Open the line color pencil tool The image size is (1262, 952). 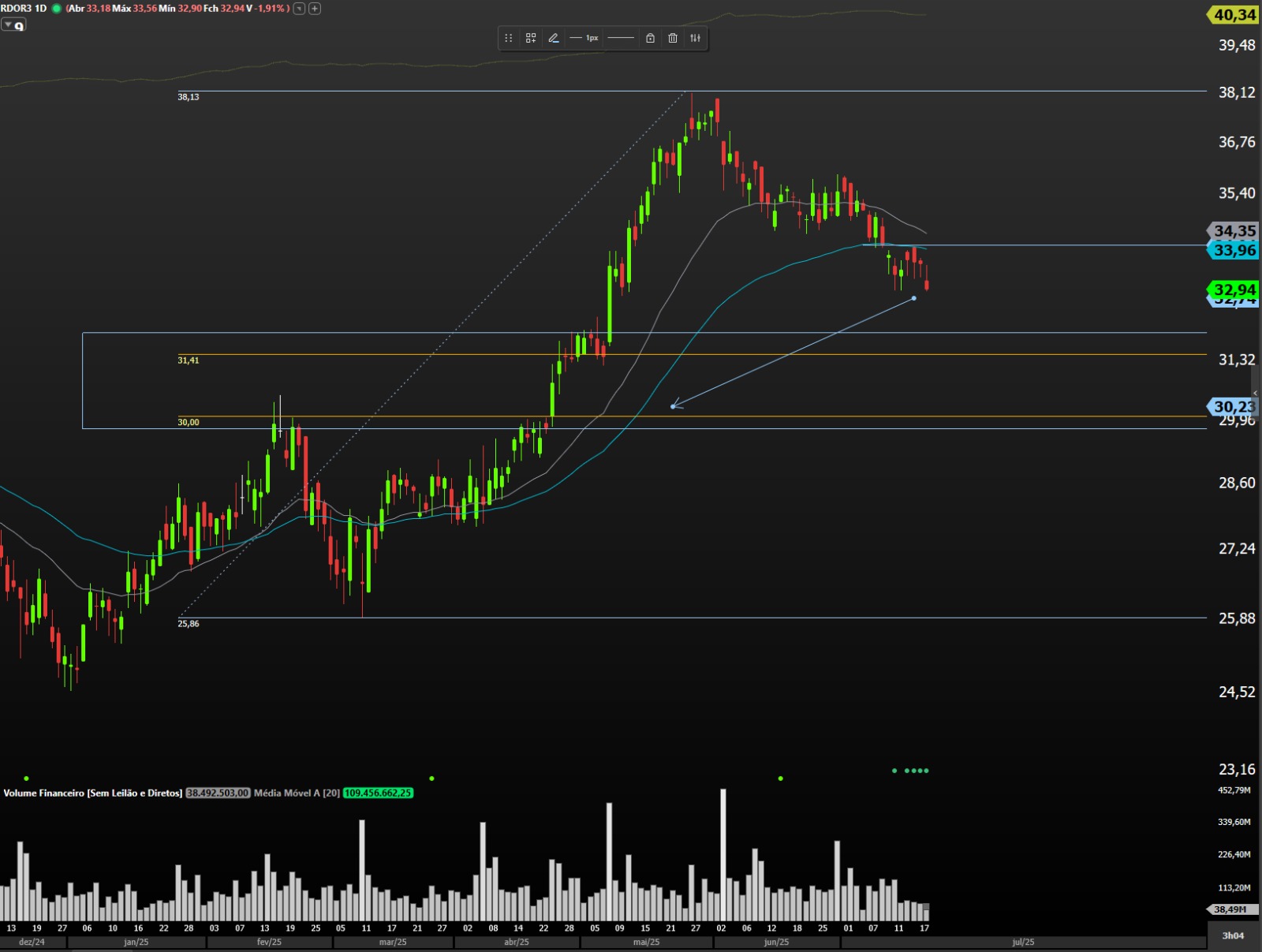554,38
